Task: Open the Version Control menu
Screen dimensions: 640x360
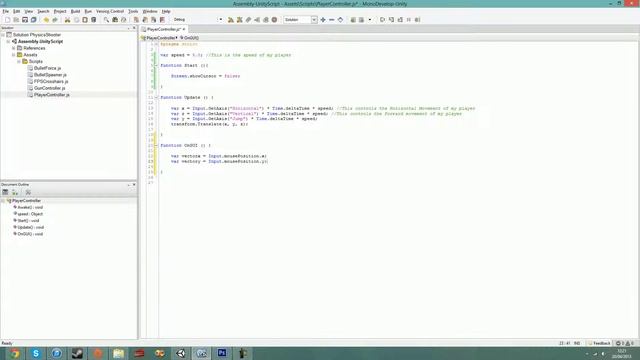Action: point(110,11)
